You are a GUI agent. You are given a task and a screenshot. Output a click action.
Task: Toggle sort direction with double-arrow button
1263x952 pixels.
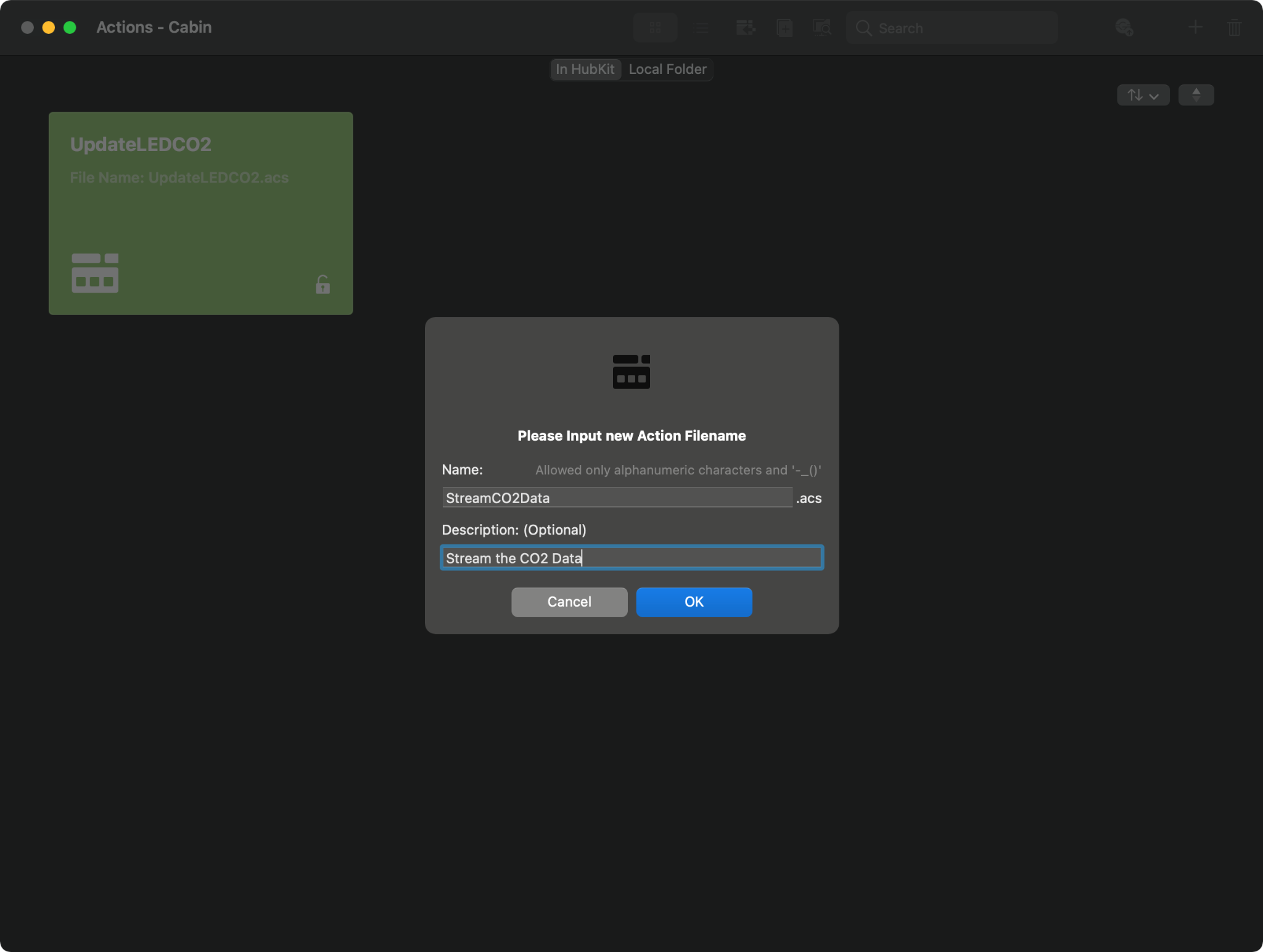[1195, 95]
